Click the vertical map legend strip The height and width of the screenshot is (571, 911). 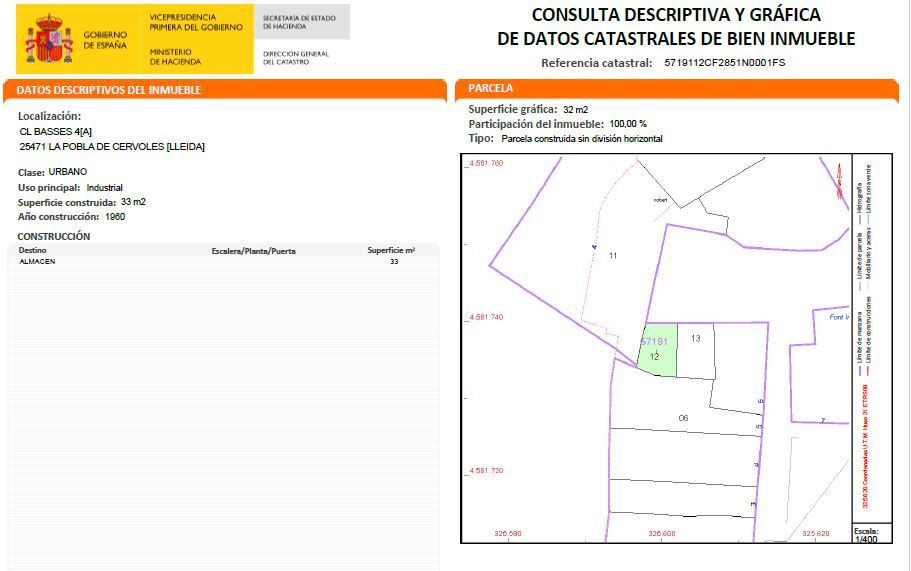pyautogui.click(x=864, y=340)
